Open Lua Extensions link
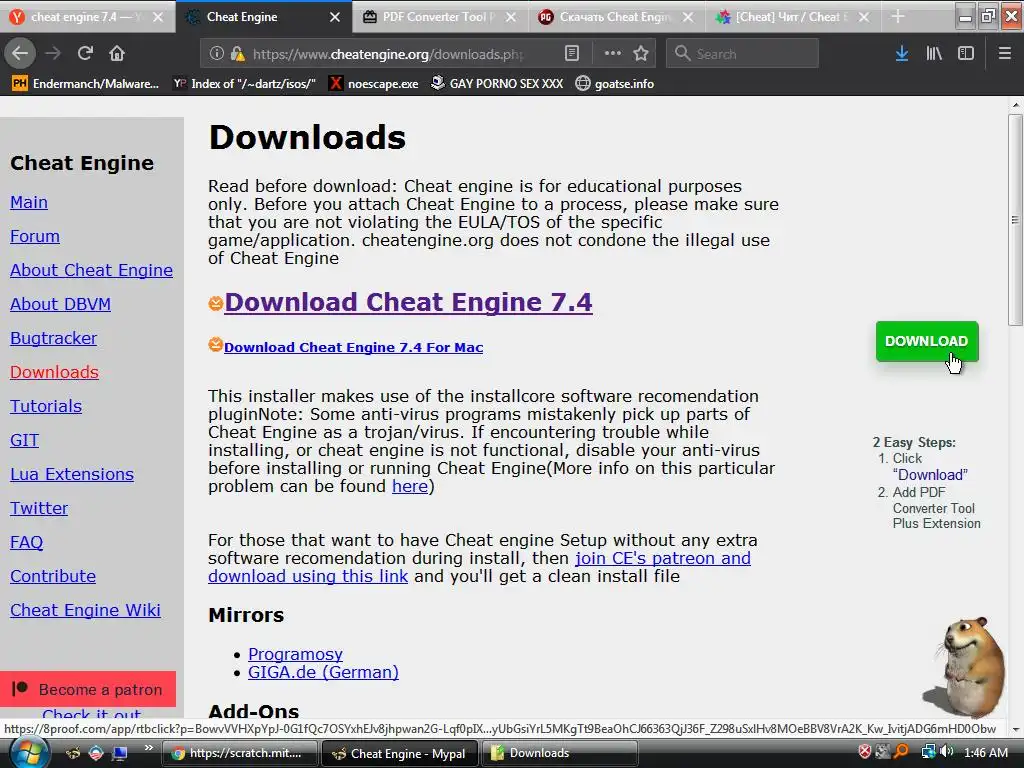1024x768 pixels. click(72, 474)
